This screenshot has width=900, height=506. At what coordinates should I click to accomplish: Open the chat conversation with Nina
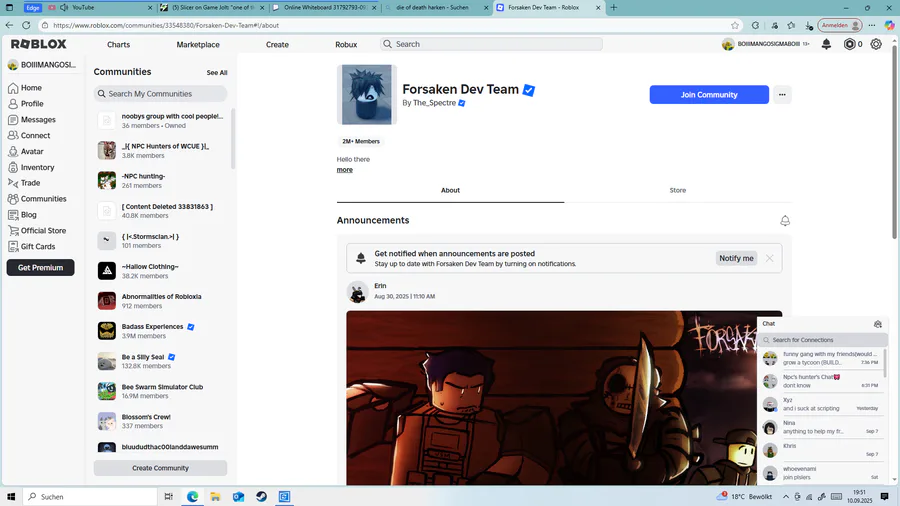tap(821, 427)
